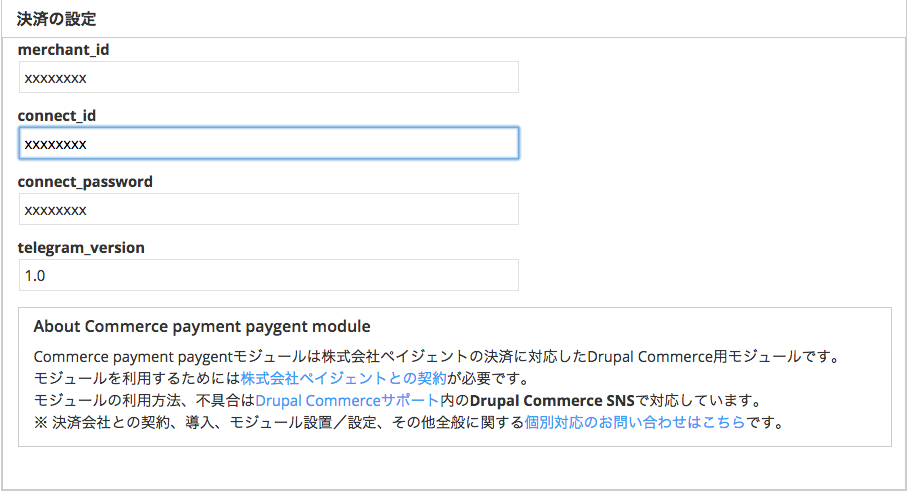The width and height of the screenshot is (909, 496).
Task: Select the connect_password input field
Action: point(268,209)
